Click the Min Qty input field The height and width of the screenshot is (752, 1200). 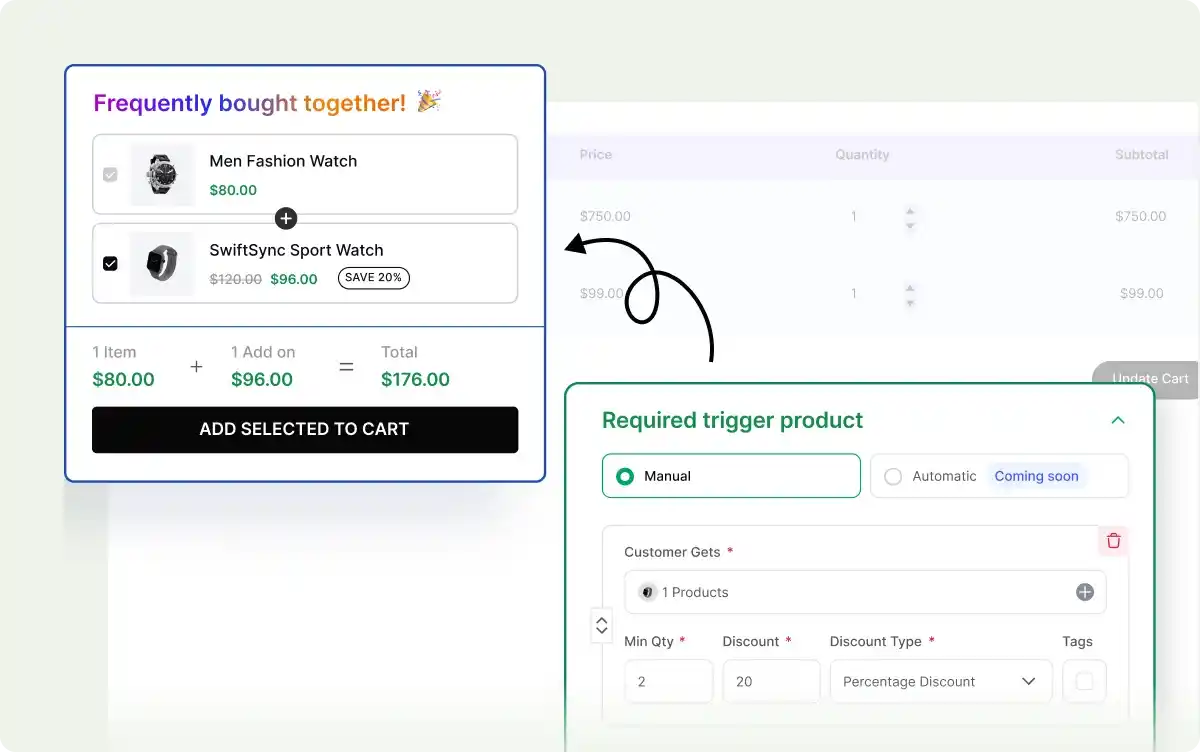(668, 681)
